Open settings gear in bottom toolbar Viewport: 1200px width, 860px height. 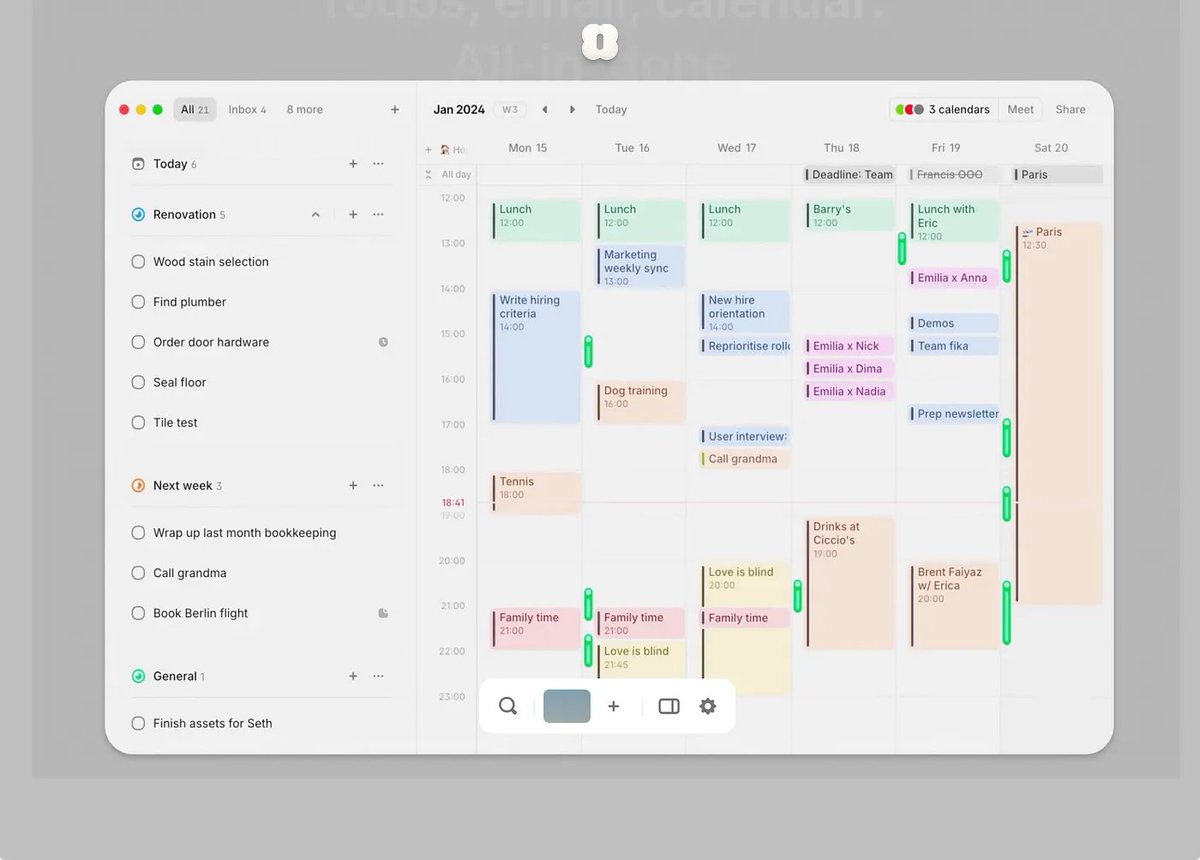(x=708, y=706)
